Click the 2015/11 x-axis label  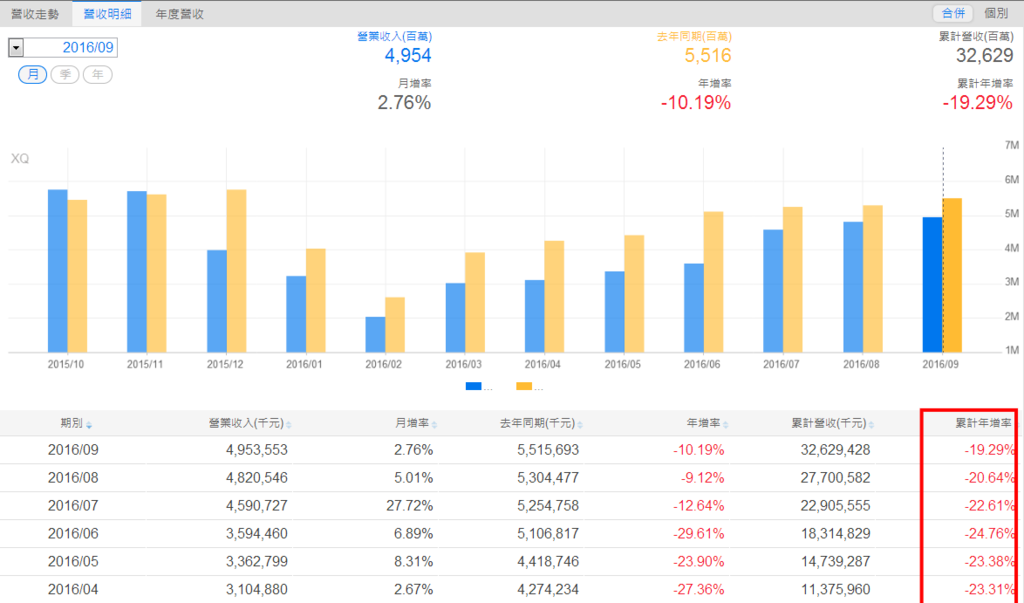145,365
